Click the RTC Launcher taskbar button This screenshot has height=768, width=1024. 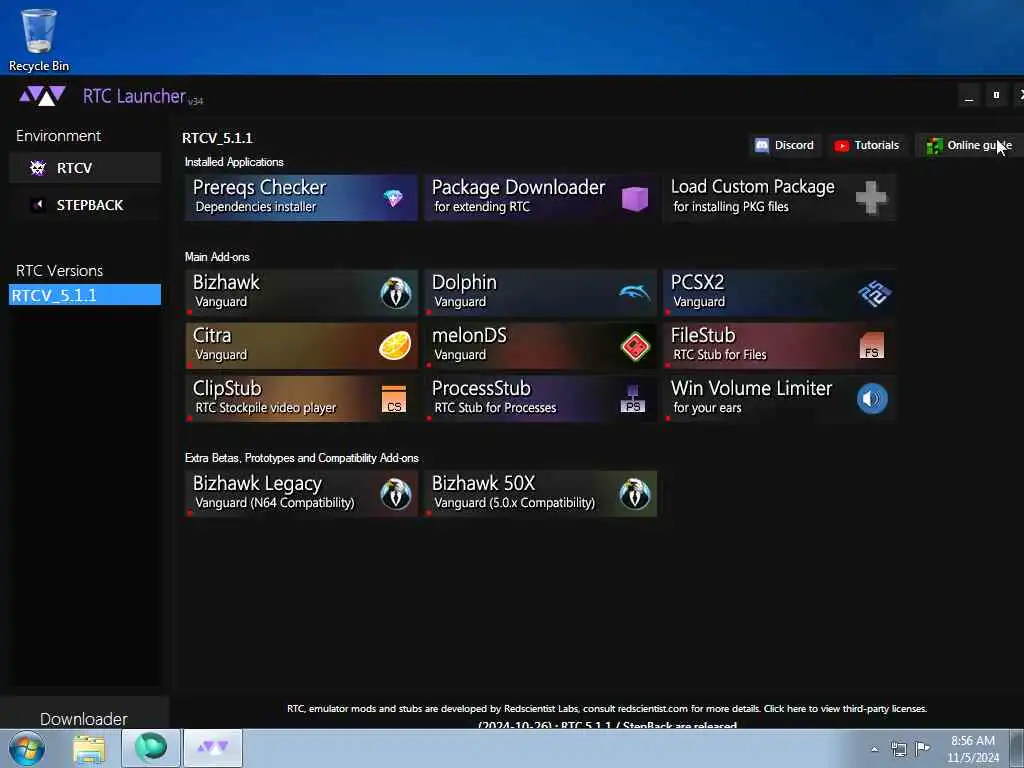tap(213, 748)
